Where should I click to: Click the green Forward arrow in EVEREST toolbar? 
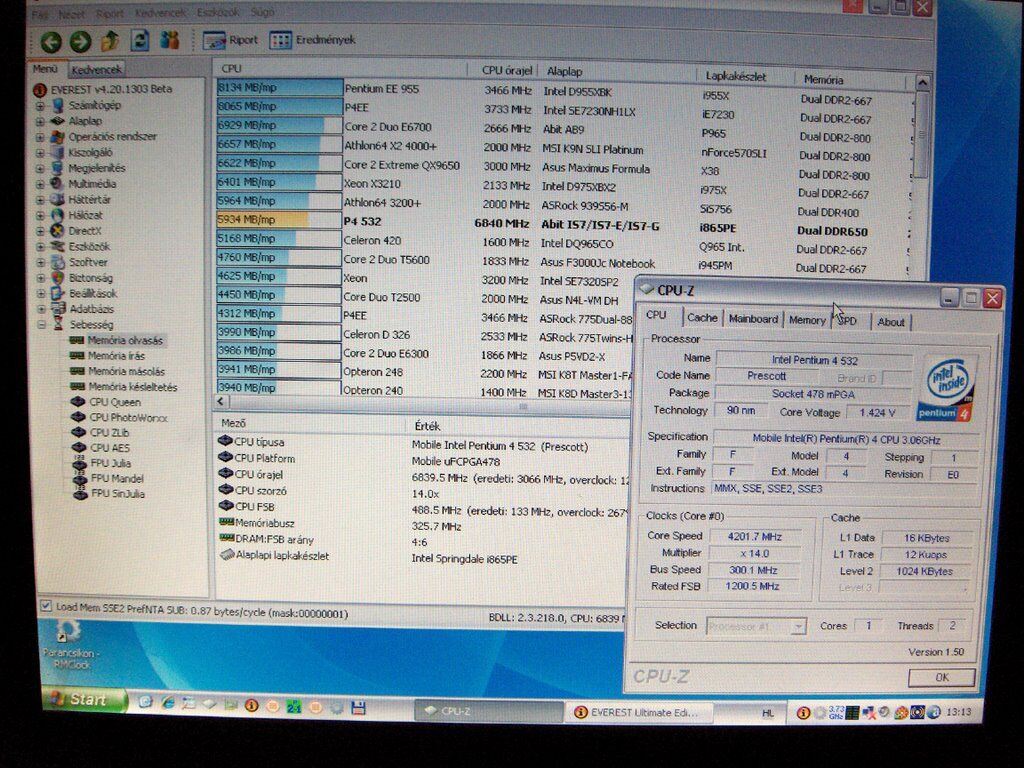80,42
